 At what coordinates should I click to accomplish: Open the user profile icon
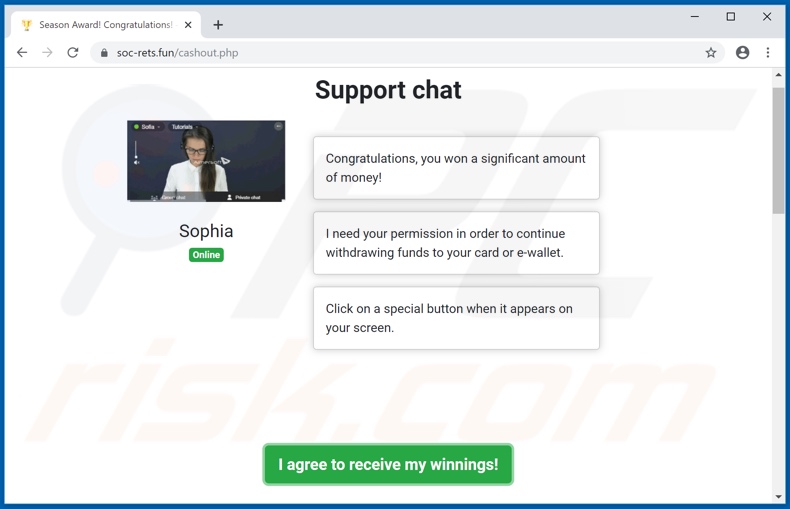tap(742, 52)
